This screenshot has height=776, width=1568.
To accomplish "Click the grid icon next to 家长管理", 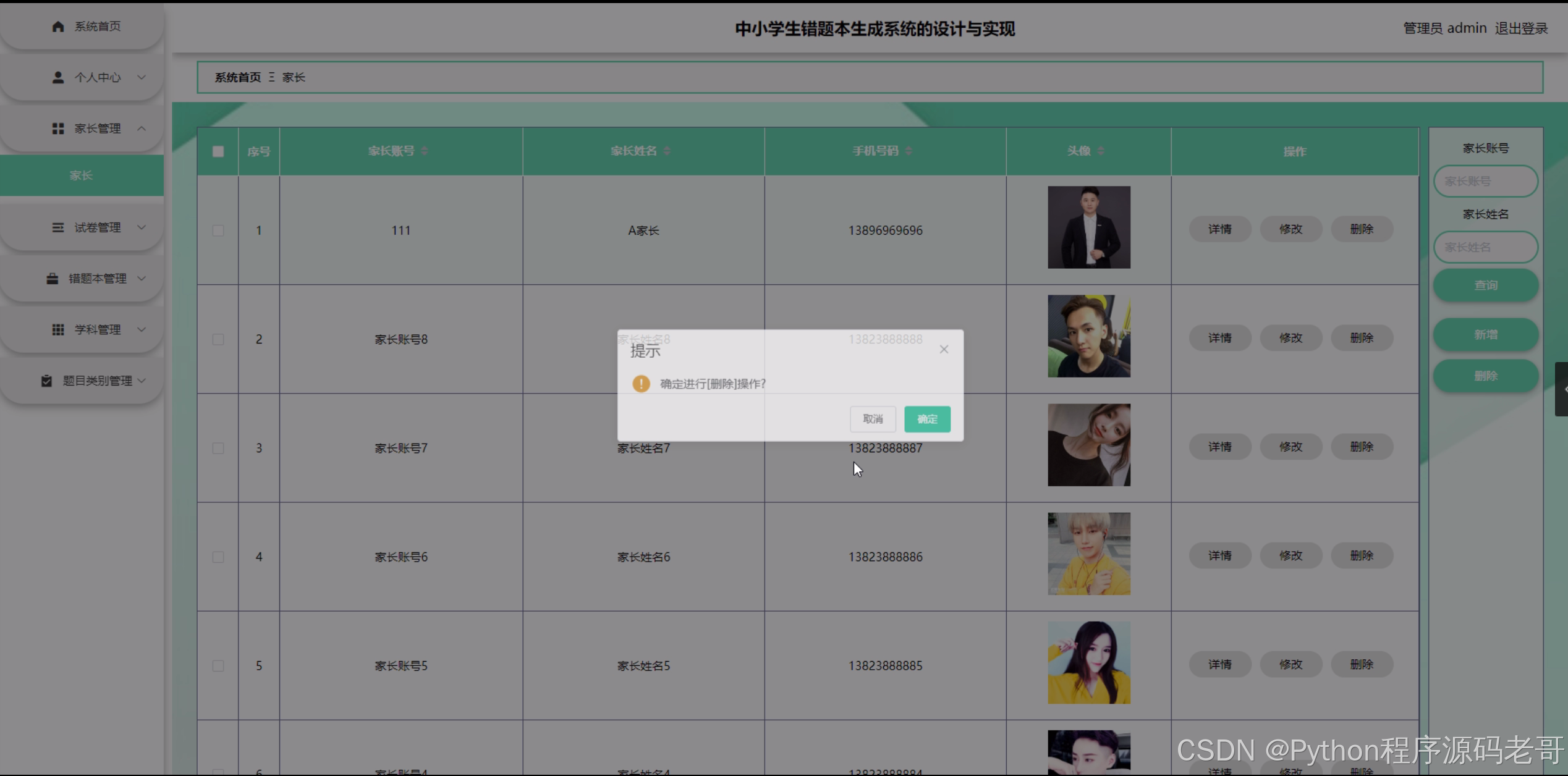I will [x=58, y=129].
